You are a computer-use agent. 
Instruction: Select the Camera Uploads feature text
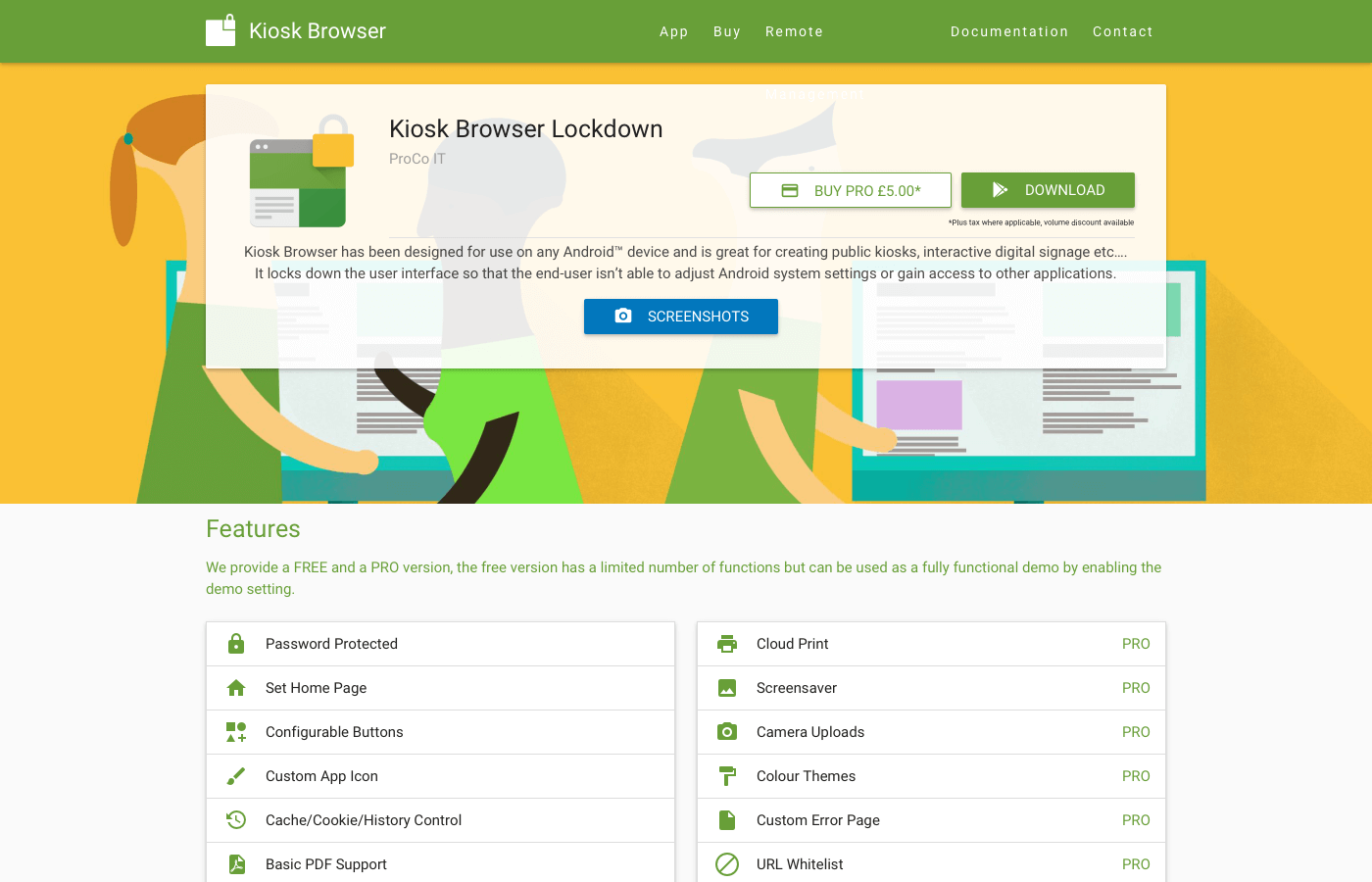(810, 732)
